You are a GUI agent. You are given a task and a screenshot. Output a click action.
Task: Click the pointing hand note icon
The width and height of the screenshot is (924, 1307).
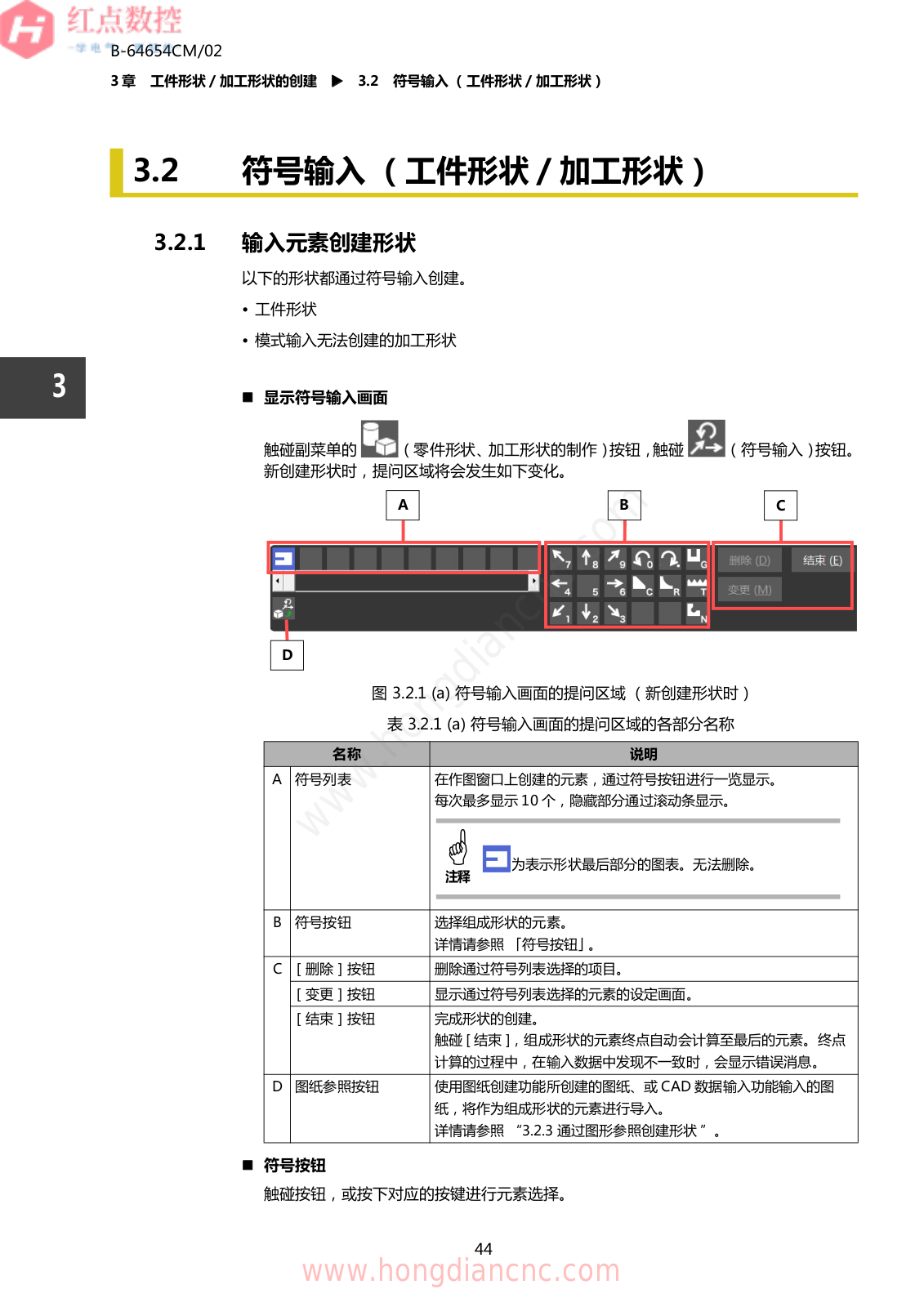tap(458, 848)
